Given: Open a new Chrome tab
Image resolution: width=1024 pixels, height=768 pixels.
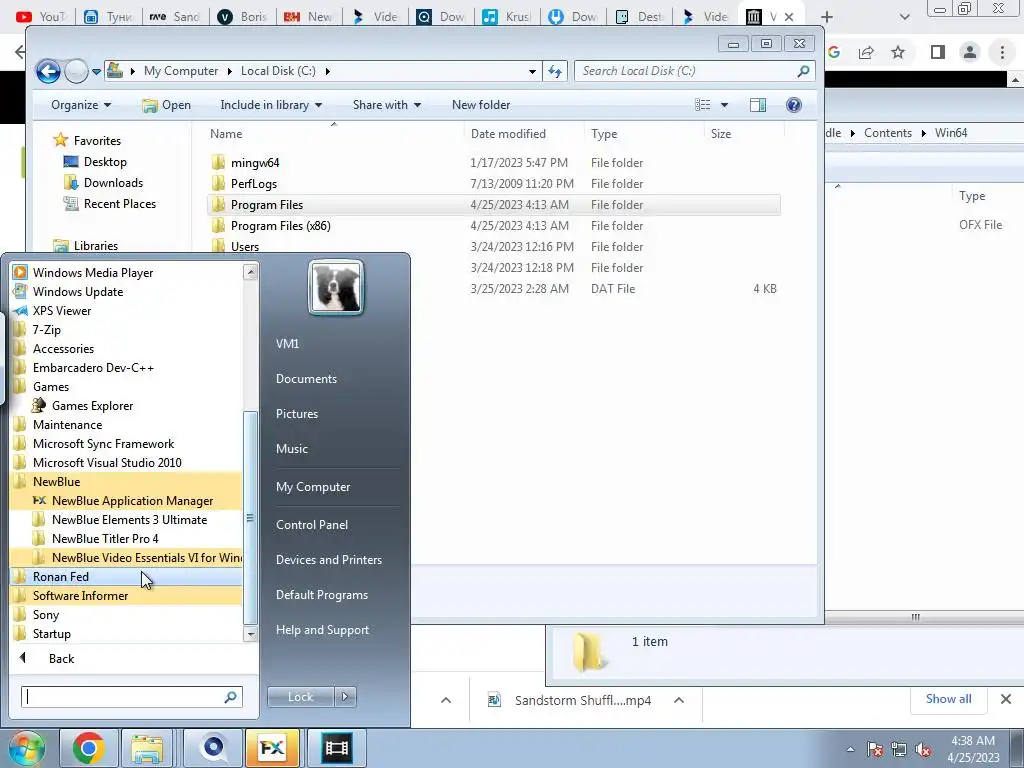Looking at the screenshot, I should coord(827,17).
